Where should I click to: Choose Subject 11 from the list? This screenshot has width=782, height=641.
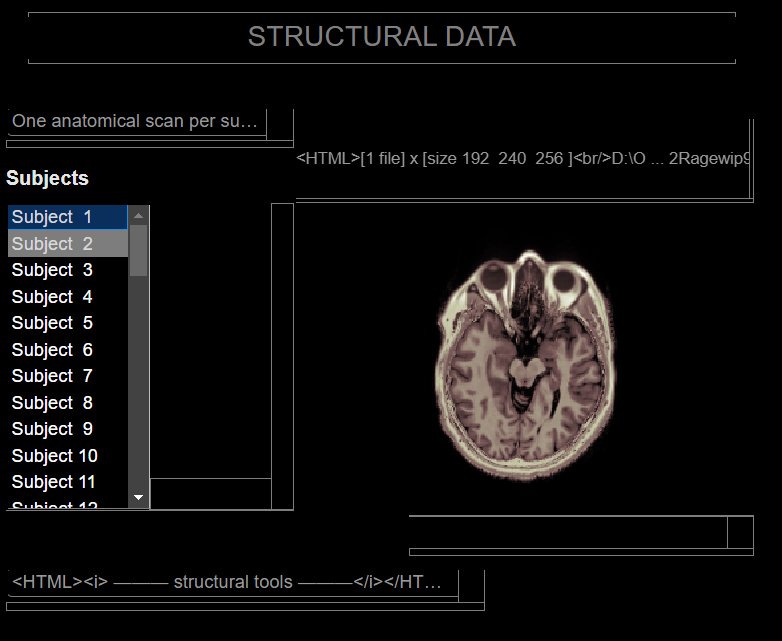tap(67, 482)
